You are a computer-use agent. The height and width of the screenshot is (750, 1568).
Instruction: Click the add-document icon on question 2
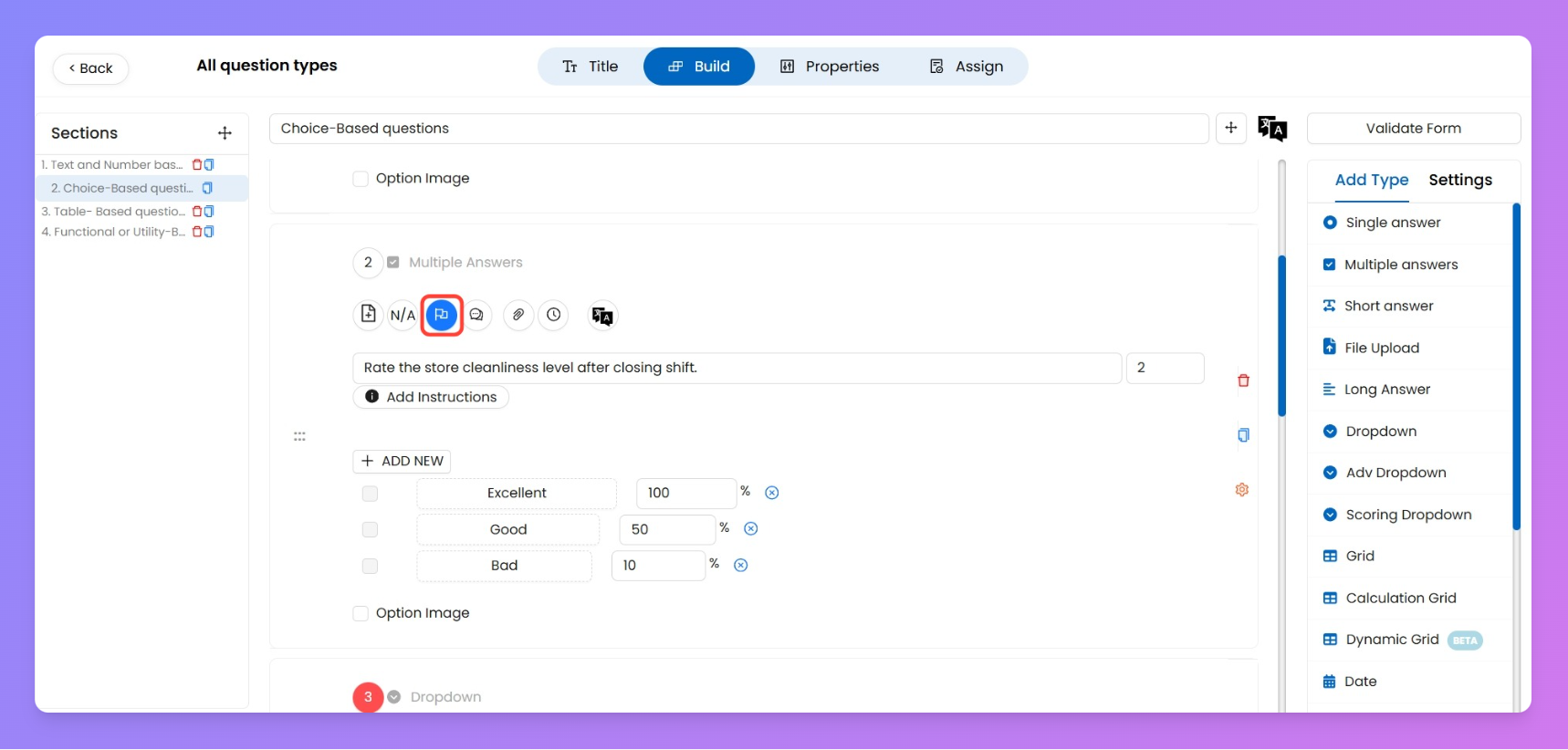tap(368, 315)
